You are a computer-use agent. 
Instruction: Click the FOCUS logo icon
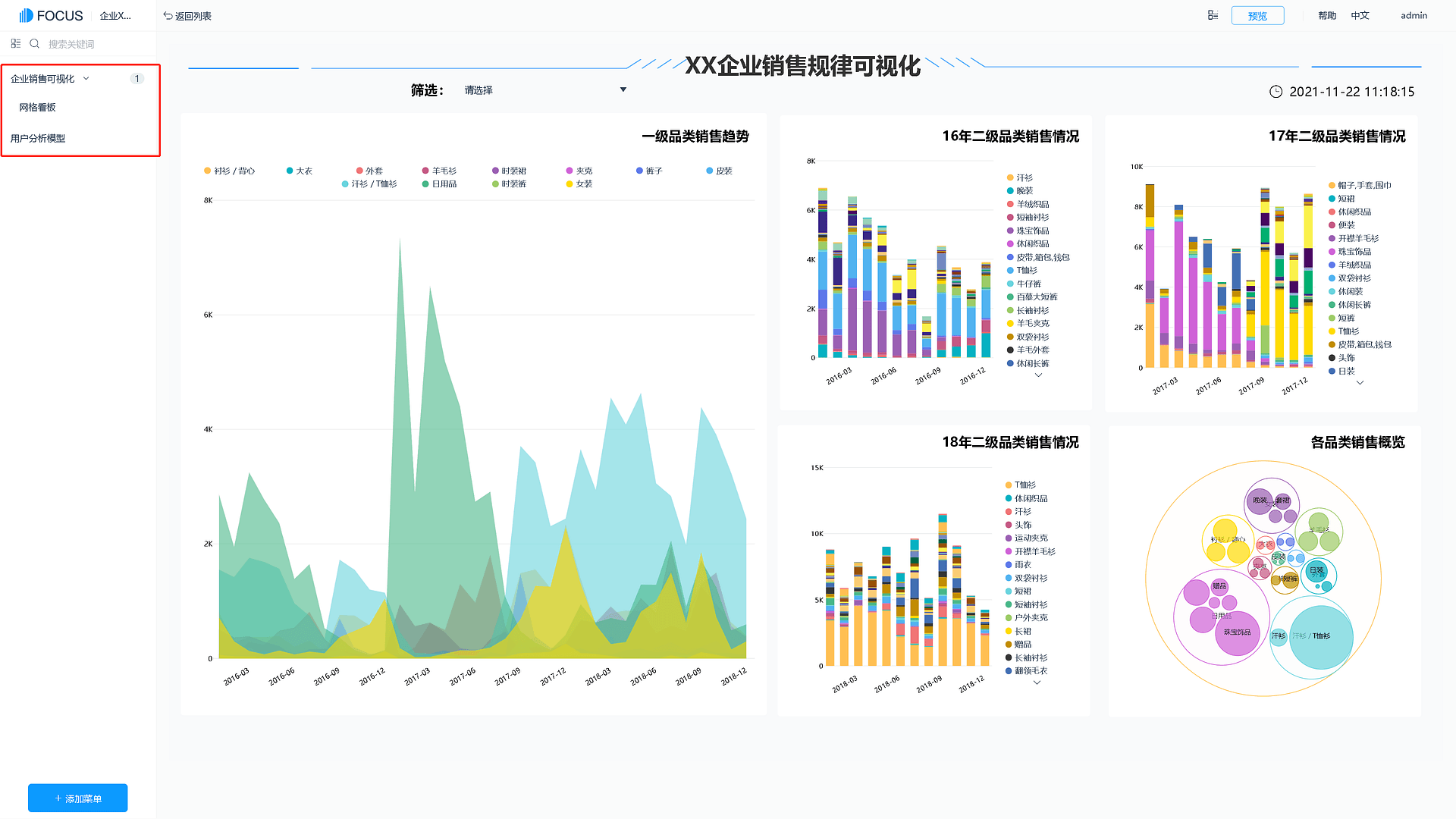click(26, 15)
